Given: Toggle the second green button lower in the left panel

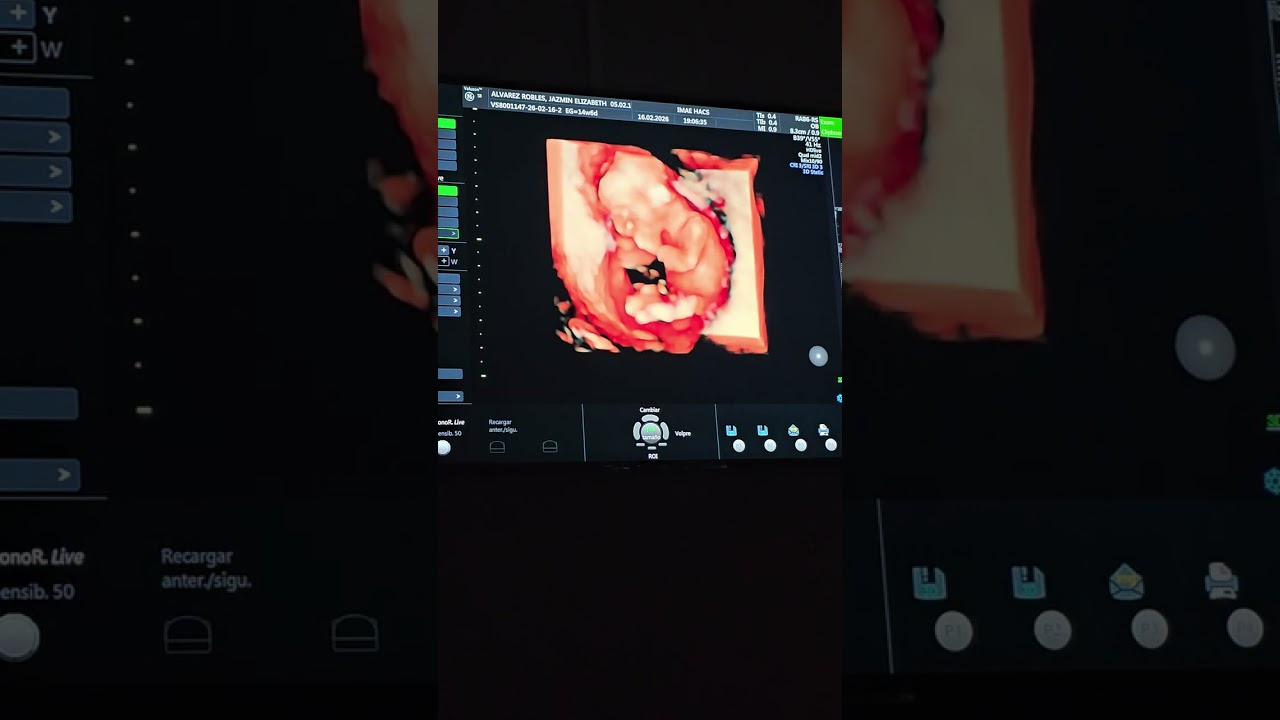Looking at the screenshot, I should point(448,191).
